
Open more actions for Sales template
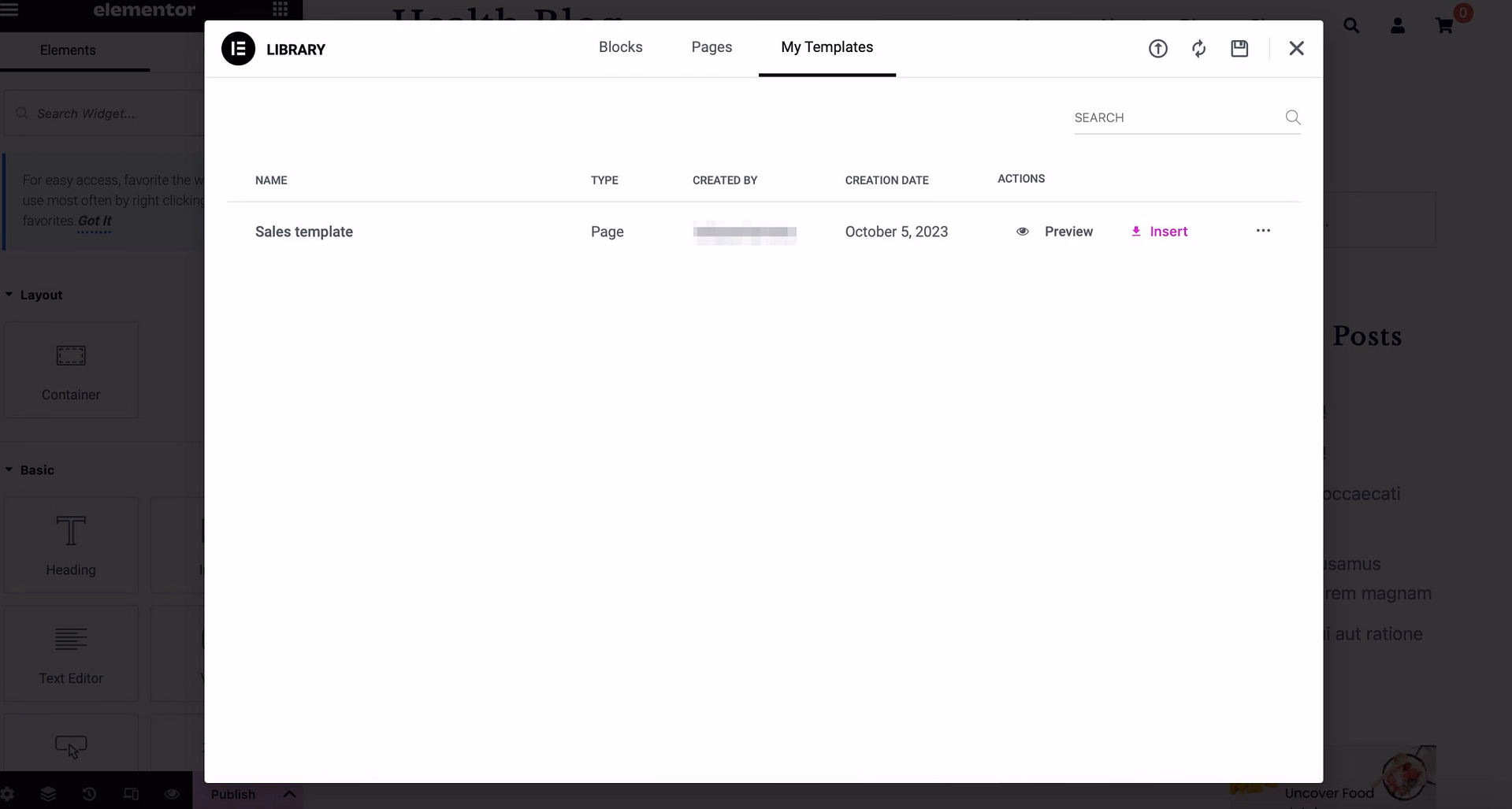[x=1263, y=231]
